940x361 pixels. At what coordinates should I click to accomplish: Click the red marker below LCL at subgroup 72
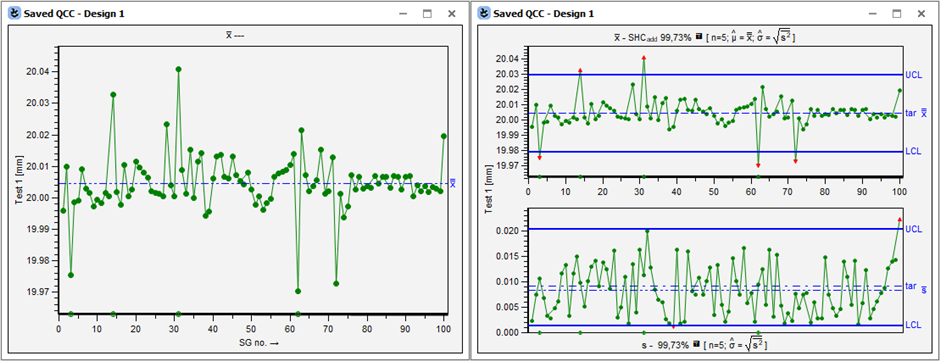click(796, 161)
